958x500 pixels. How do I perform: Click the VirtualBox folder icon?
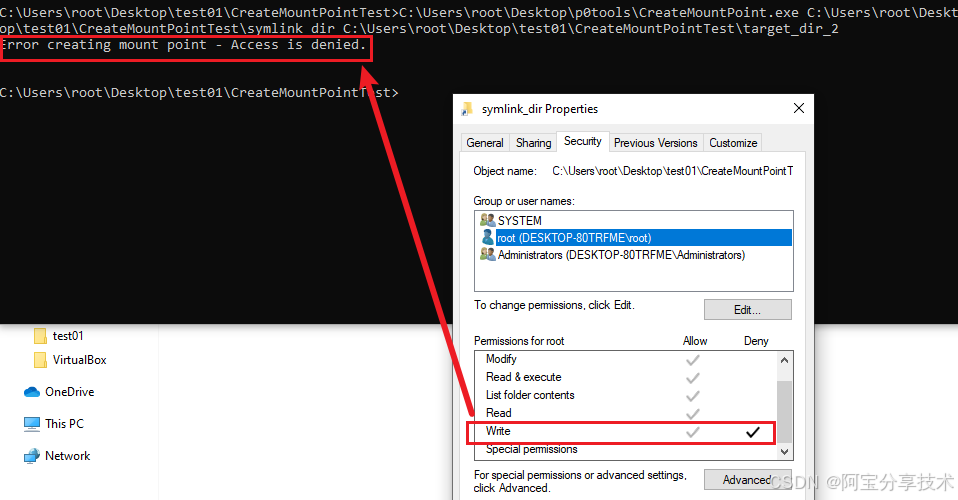click(x=40, y=360)
